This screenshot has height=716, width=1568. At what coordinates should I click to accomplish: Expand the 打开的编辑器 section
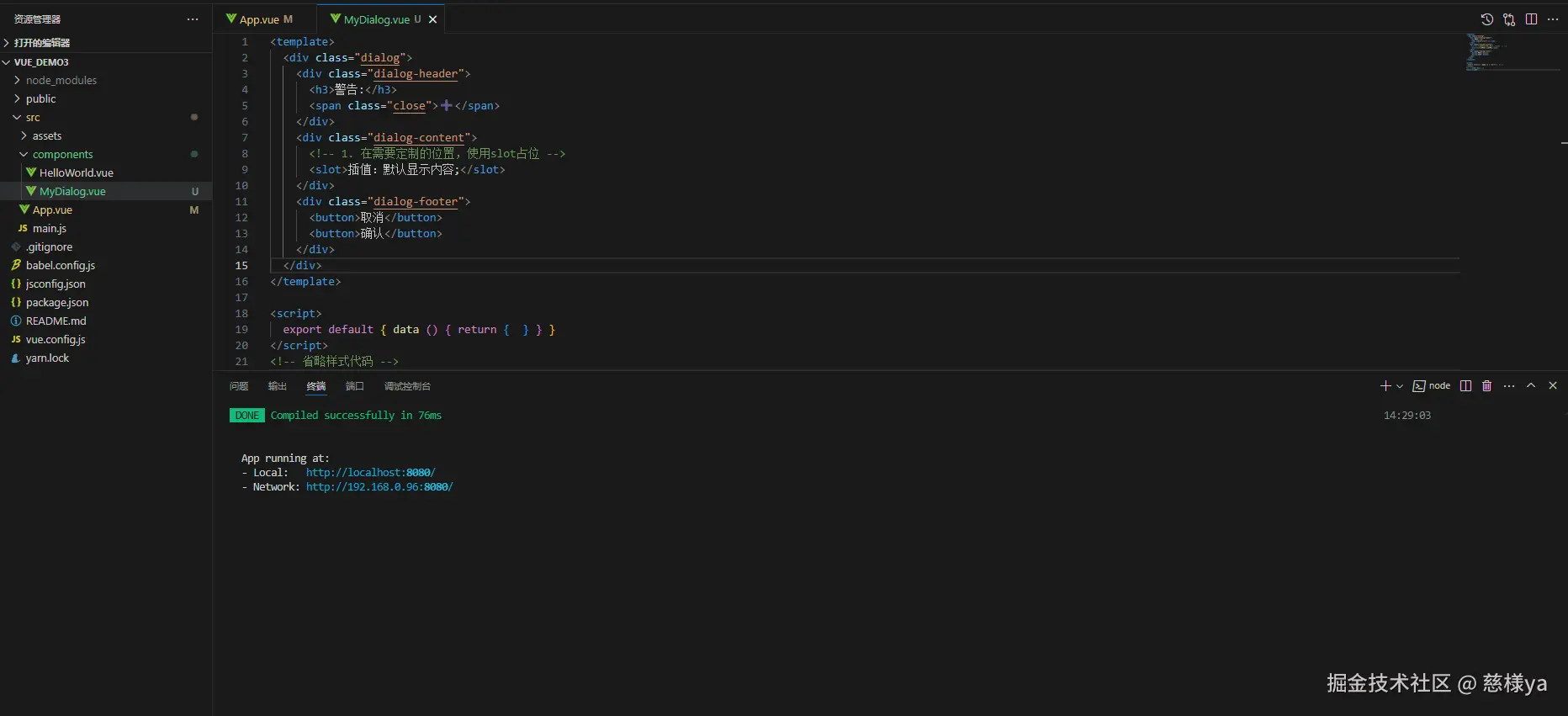[x=106, y=42]
